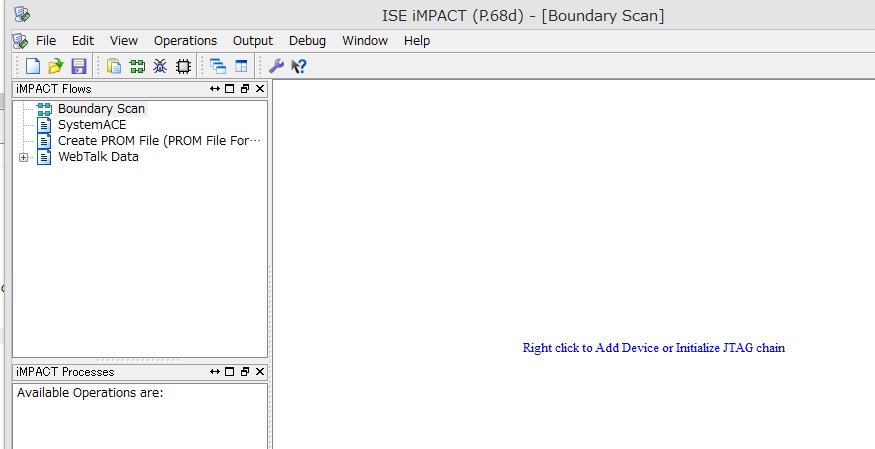Click the Debug Chain bug icon
875x449 pixels.
tap(160, 66)
